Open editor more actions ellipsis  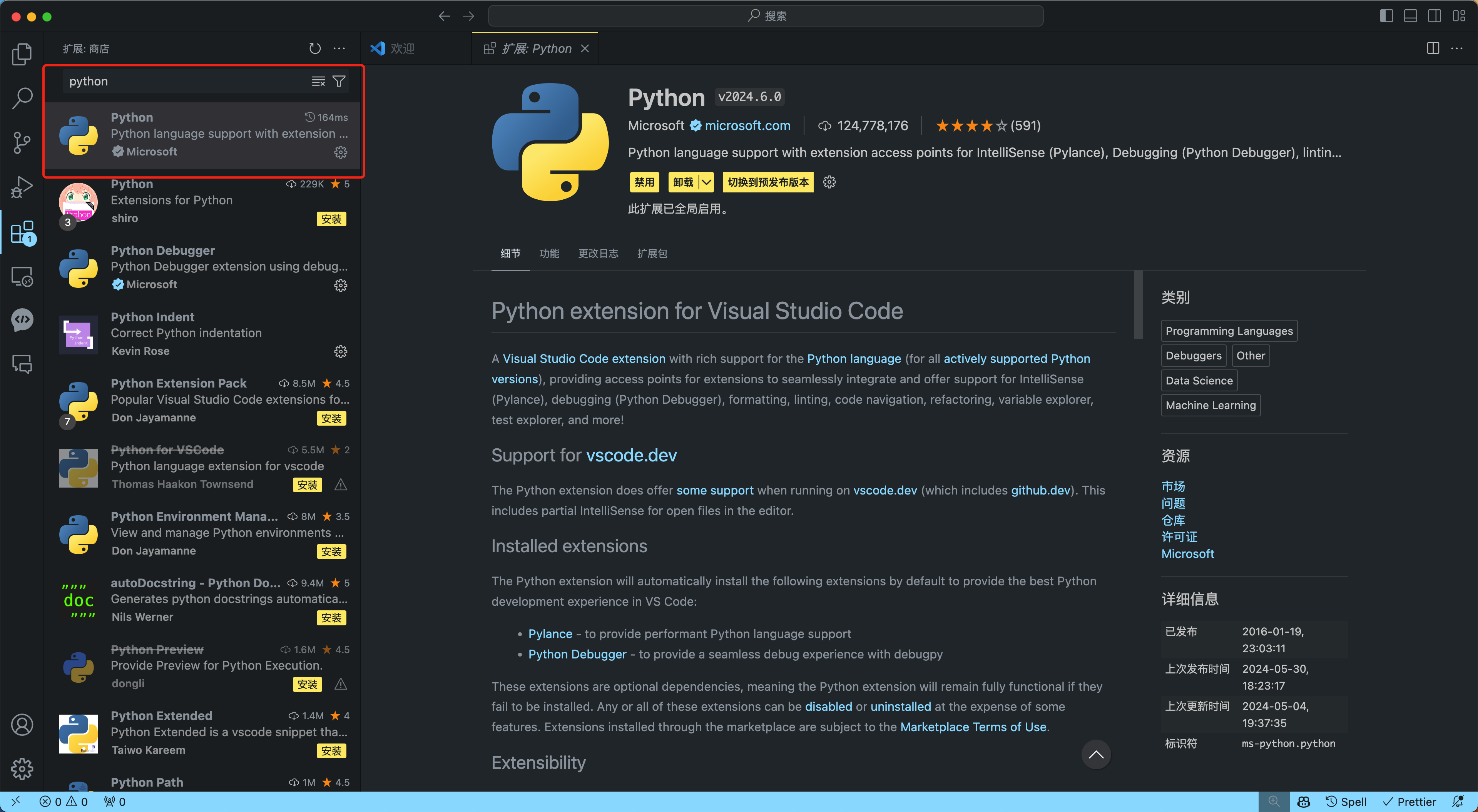(1457, 48)
